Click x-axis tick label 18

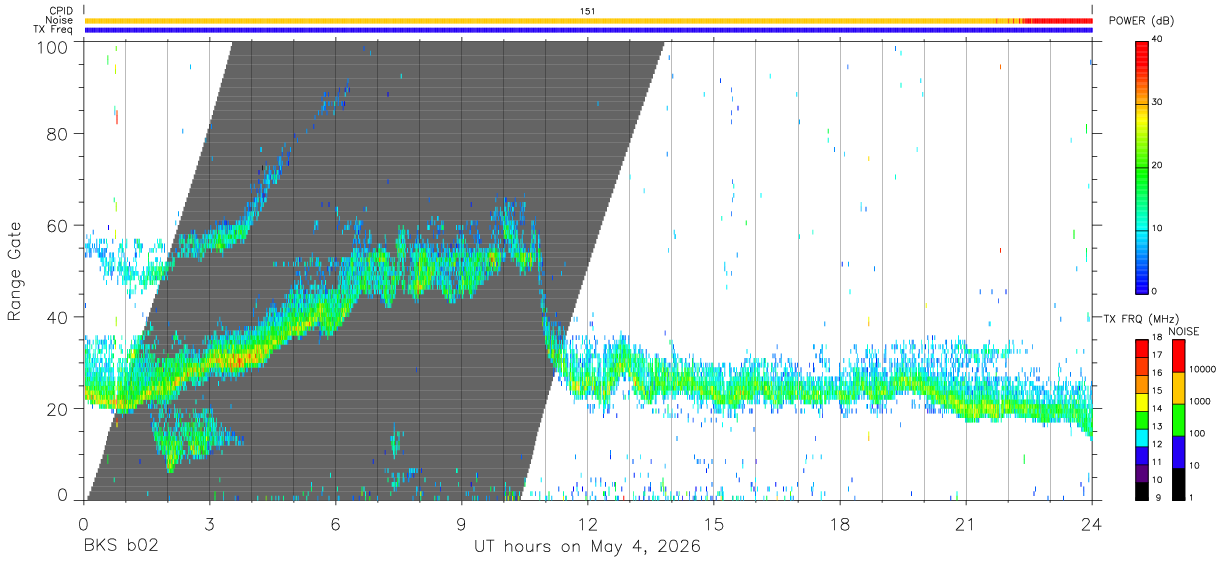pos(840,524)
